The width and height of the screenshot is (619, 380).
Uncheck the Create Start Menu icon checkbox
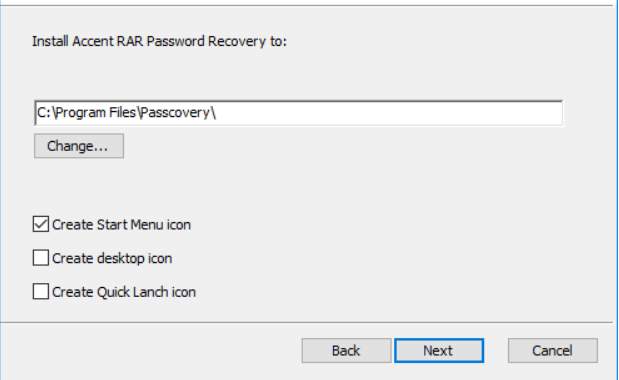(41, 224)
